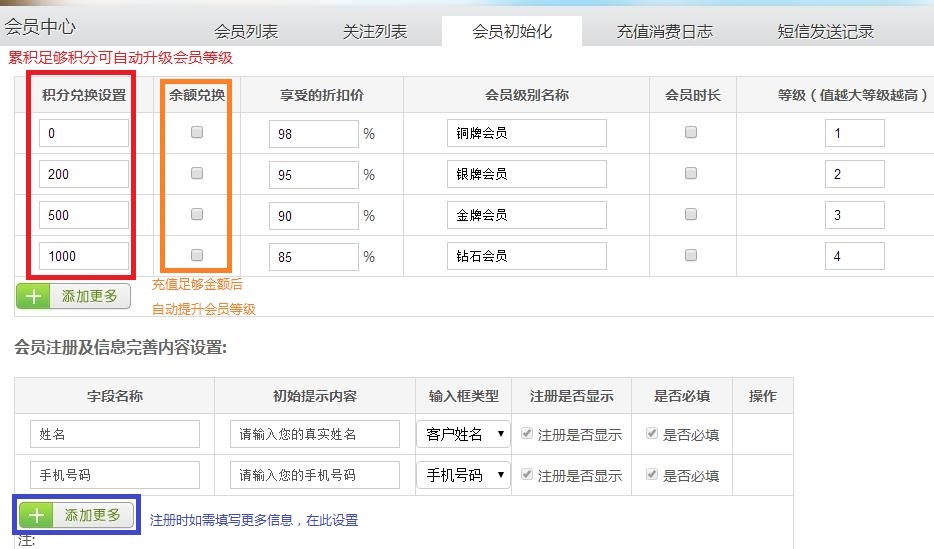Click the discount field showing 98
The image size is (934, 549).
tap(313, 134)
